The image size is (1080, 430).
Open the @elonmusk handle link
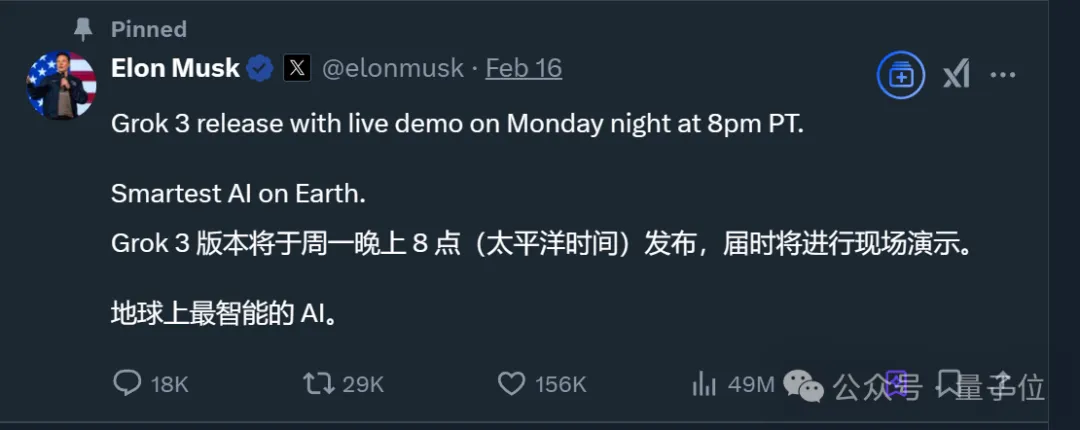coord(392,68)
